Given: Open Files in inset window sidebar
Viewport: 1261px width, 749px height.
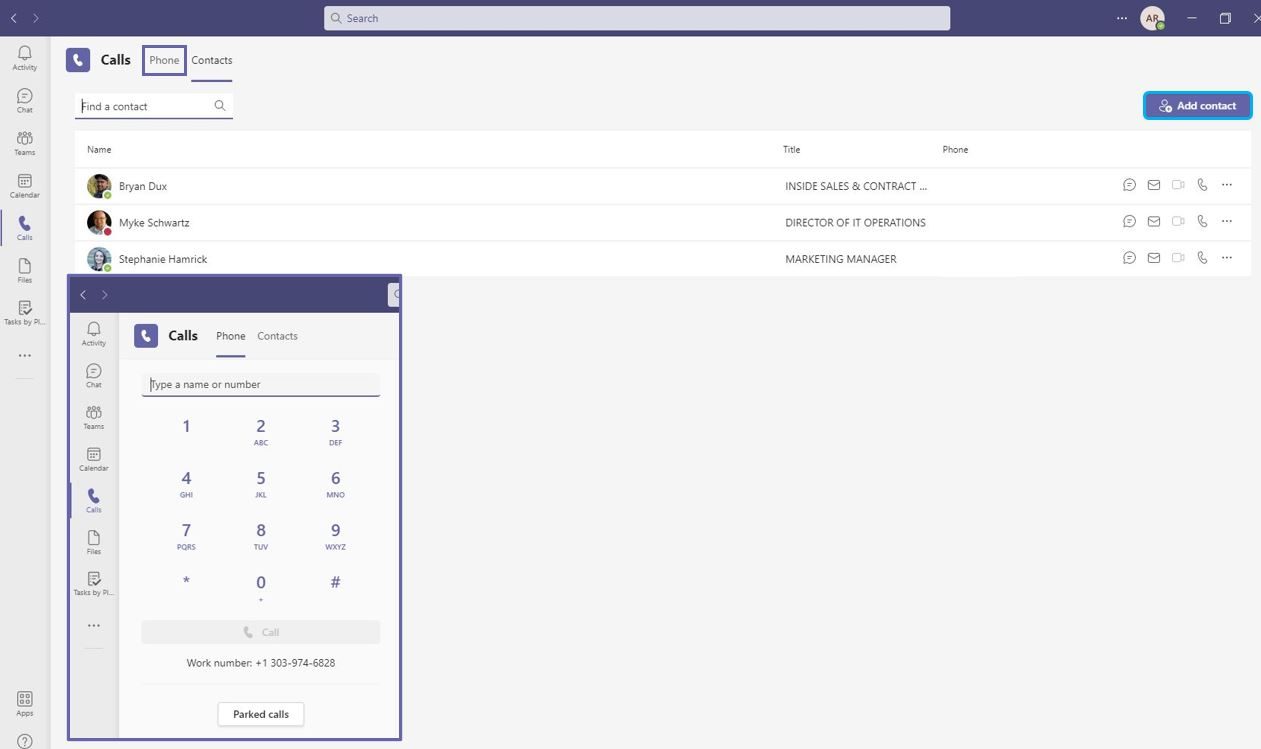Looking at the screenshot, I should [x=94, y=542].
